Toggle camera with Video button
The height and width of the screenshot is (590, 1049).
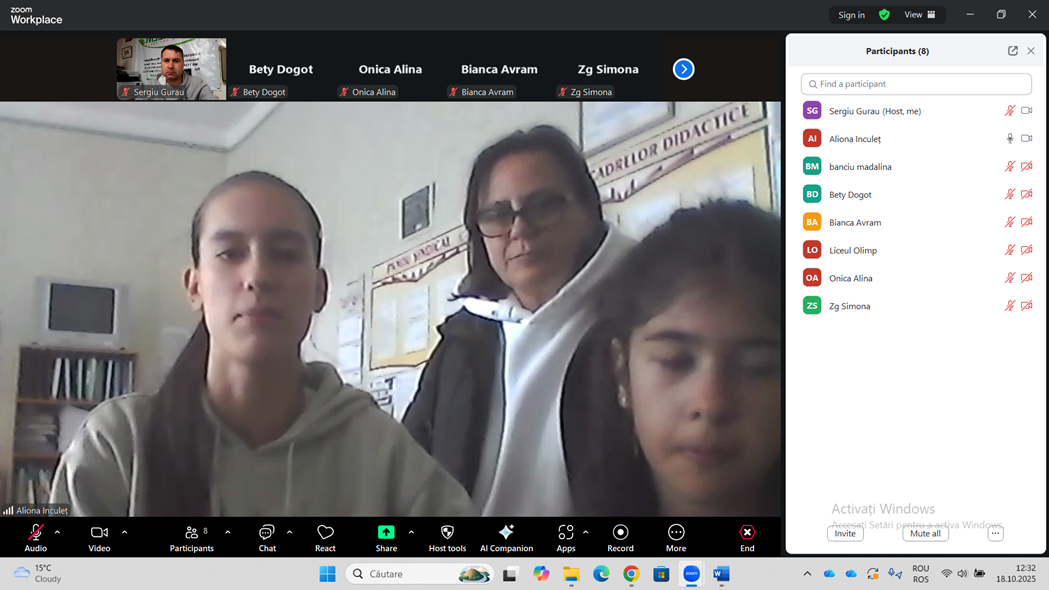tap(99, 533)
